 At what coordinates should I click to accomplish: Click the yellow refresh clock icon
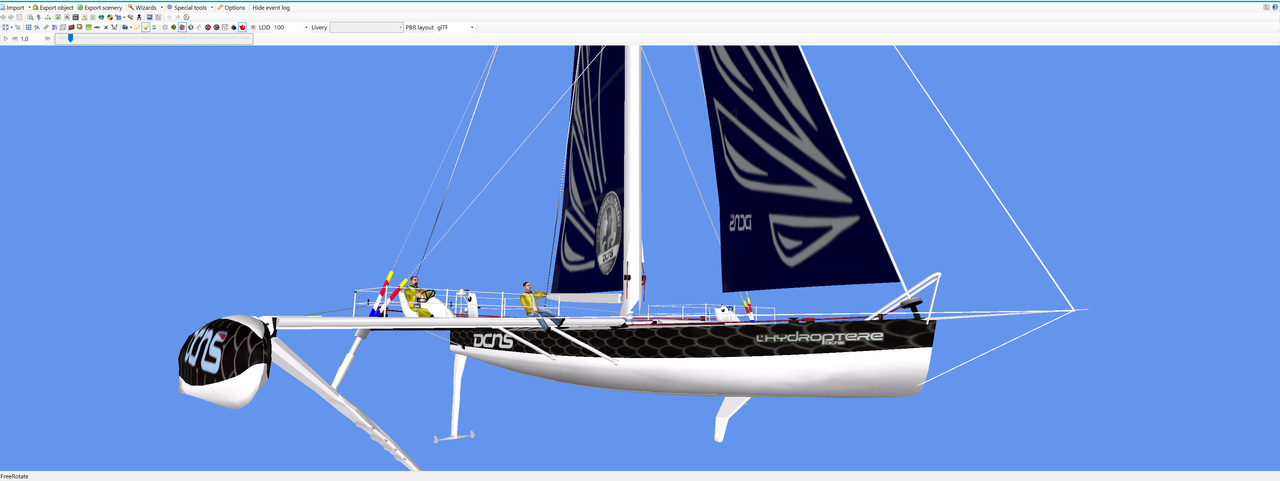(186, 17)
